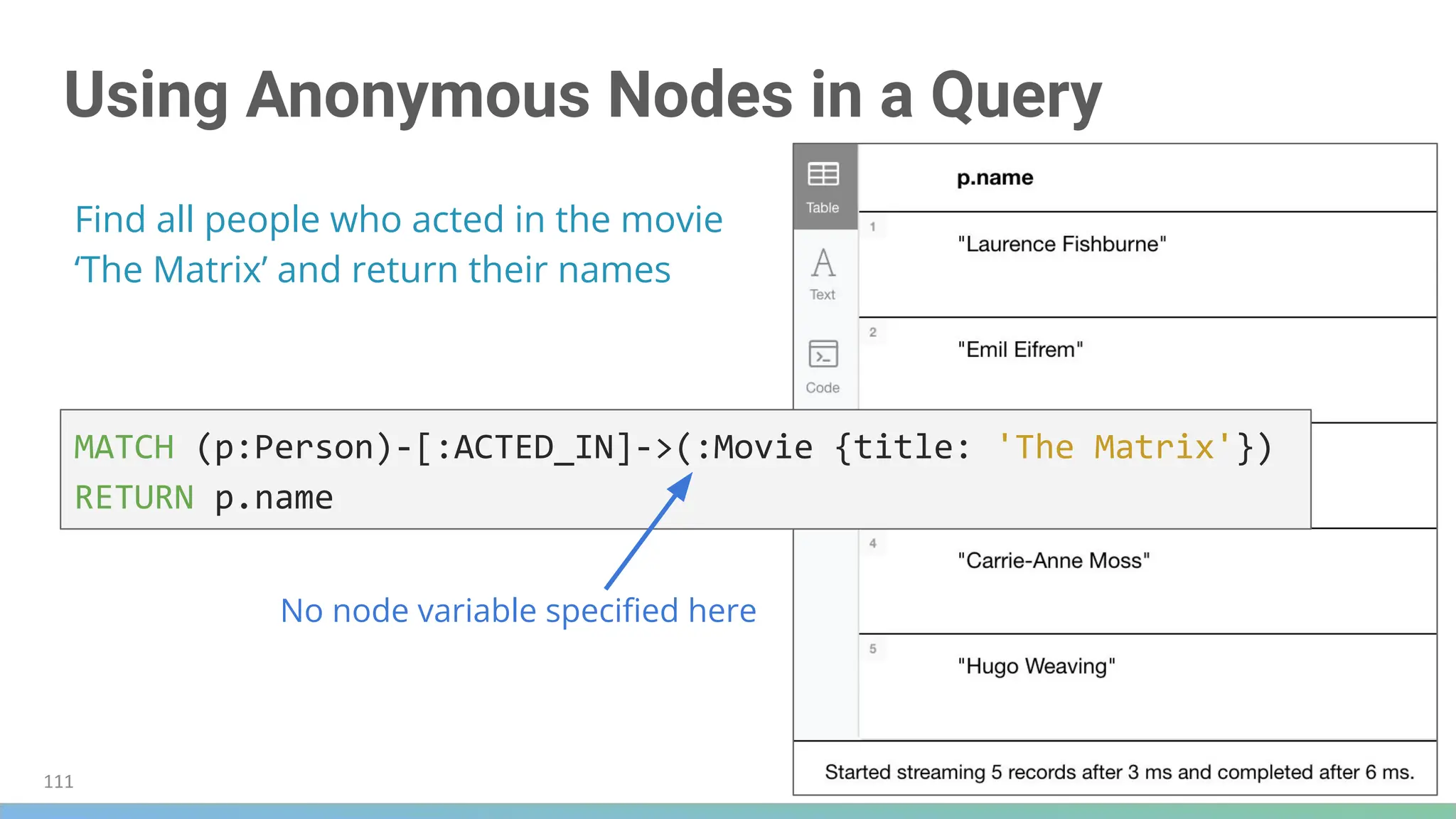Click the MATCH keyword in the query

pyautogui.click(x=124, y=448)
